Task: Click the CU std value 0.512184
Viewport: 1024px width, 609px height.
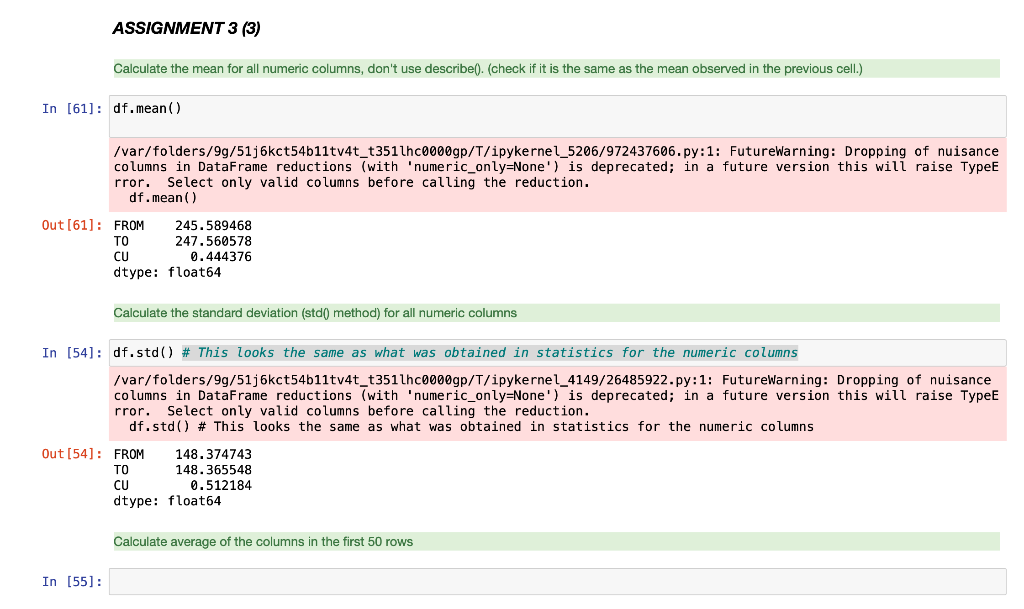Action: coord(221,486)
